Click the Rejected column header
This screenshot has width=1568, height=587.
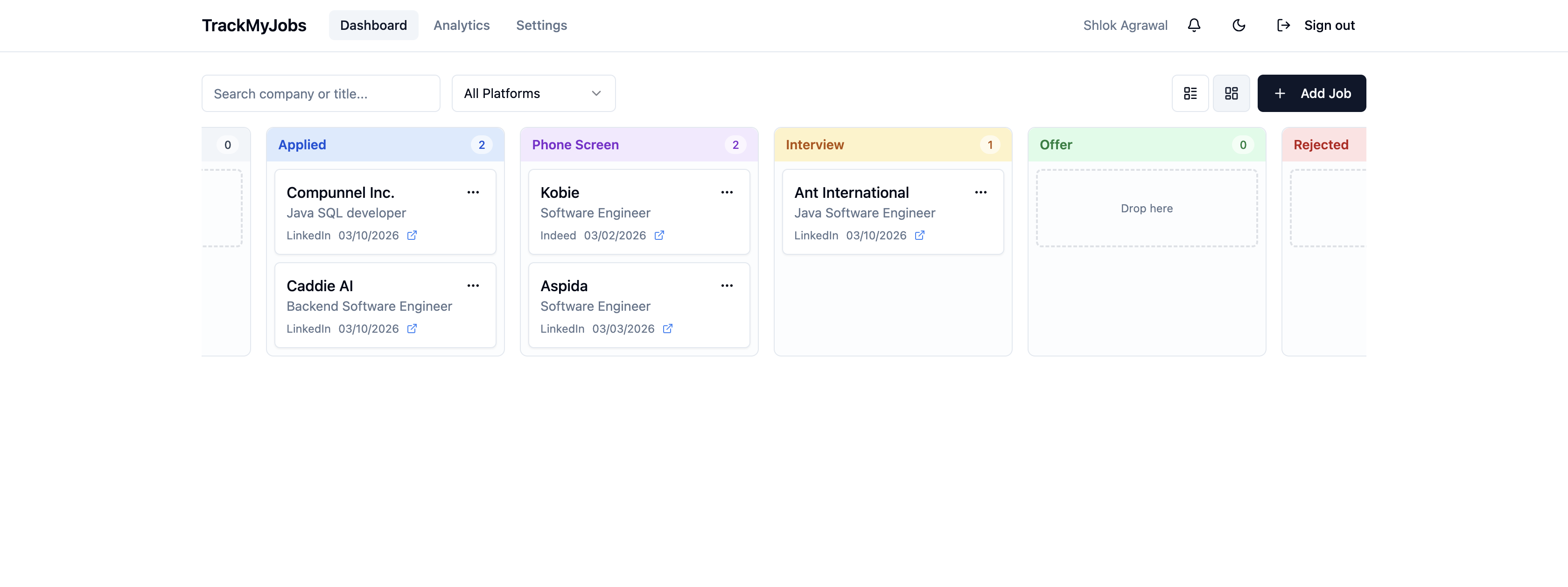click(x=1324, y=144)
